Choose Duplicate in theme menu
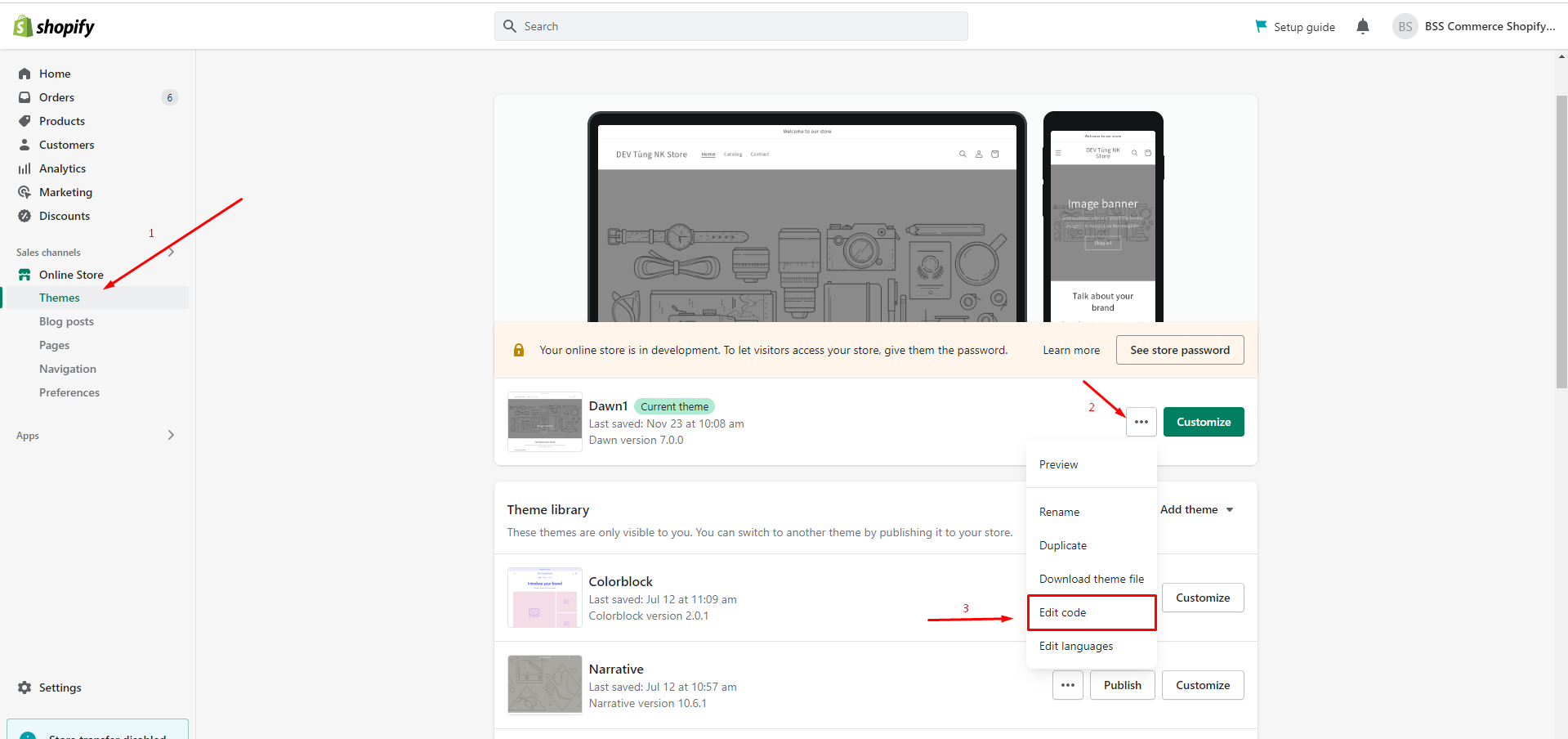Image resolution: width=1568 pixels, height=739 pixels. [1092, 545]
